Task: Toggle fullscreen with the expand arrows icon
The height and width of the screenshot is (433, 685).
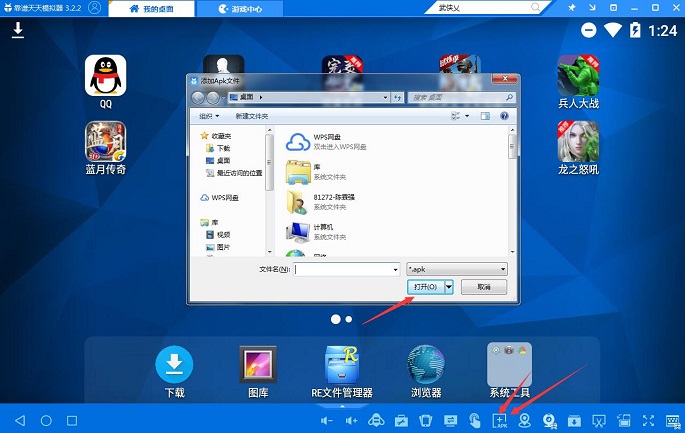Action: [648, 421]
